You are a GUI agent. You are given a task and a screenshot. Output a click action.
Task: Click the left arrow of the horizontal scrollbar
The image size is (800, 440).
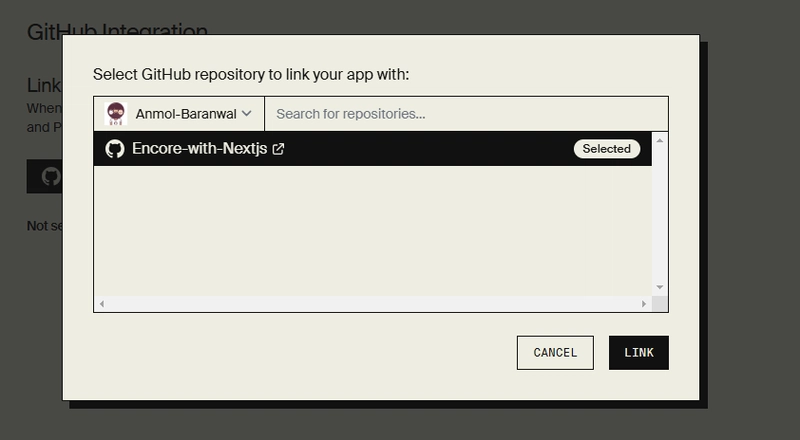pyautogui.click(x=102, y=304)
